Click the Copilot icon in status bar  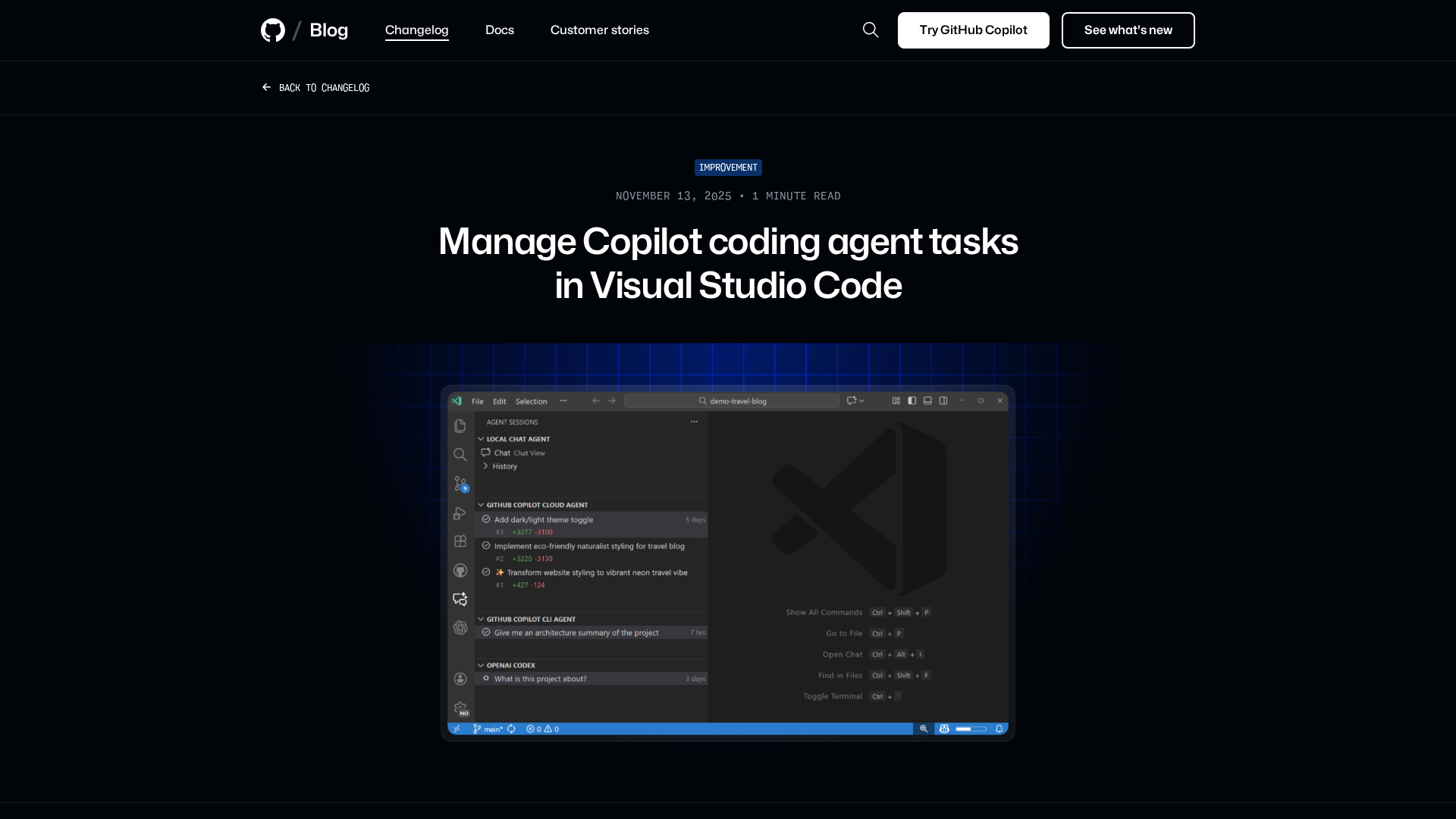tap(944, 729)
